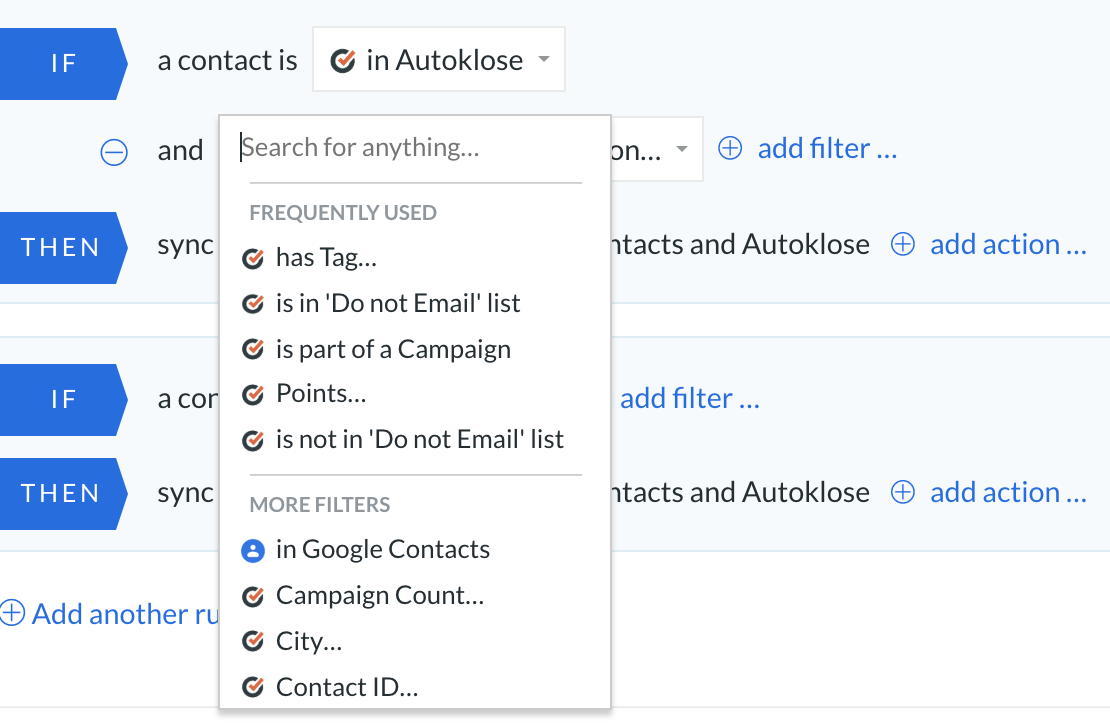Click 'add filter ...' in first rule
This screenshot has width=1110, height=728.
click(x=827, y=149)
